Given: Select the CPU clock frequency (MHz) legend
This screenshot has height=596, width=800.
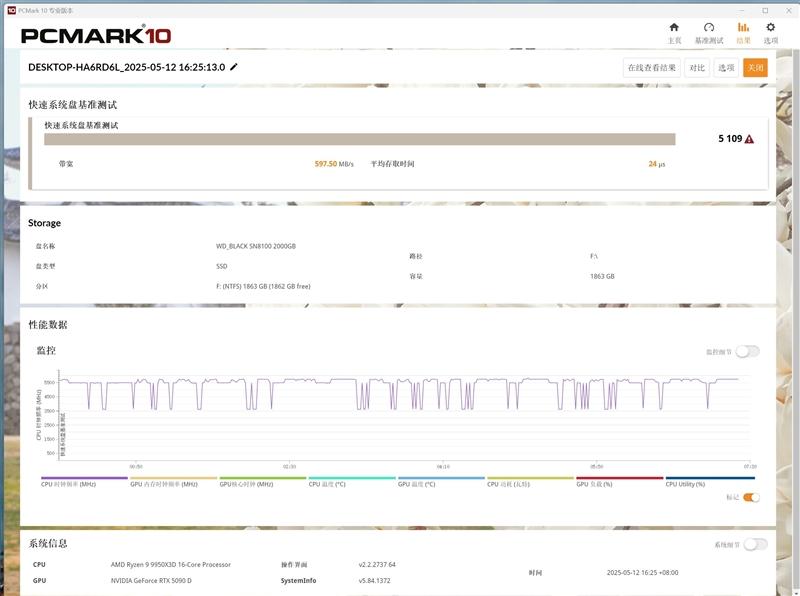Looking at the screenshot, I should (84, 482).
